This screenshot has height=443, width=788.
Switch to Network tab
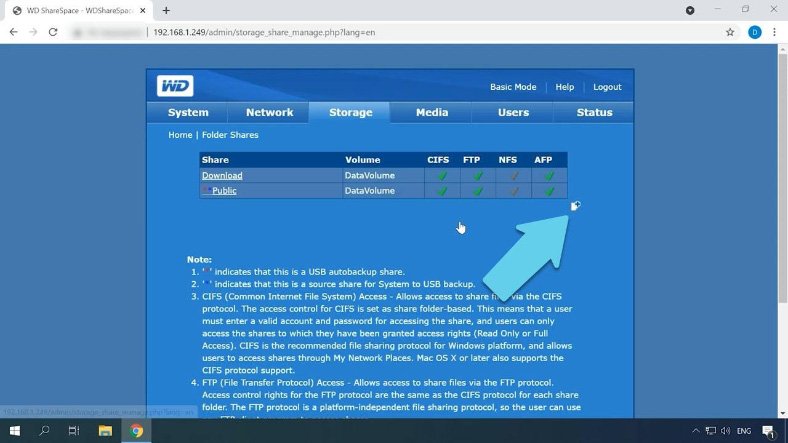(269, 113)
